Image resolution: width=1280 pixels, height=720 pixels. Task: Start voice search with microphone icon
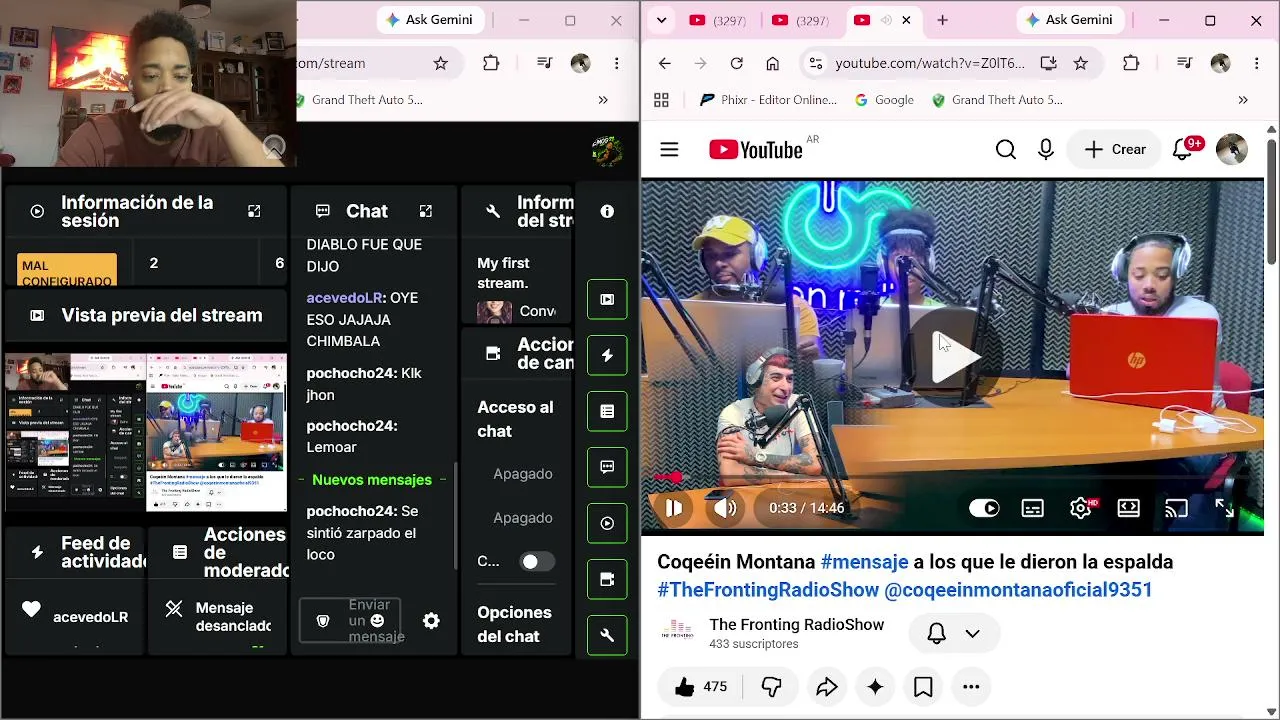tap(1046, 150)
